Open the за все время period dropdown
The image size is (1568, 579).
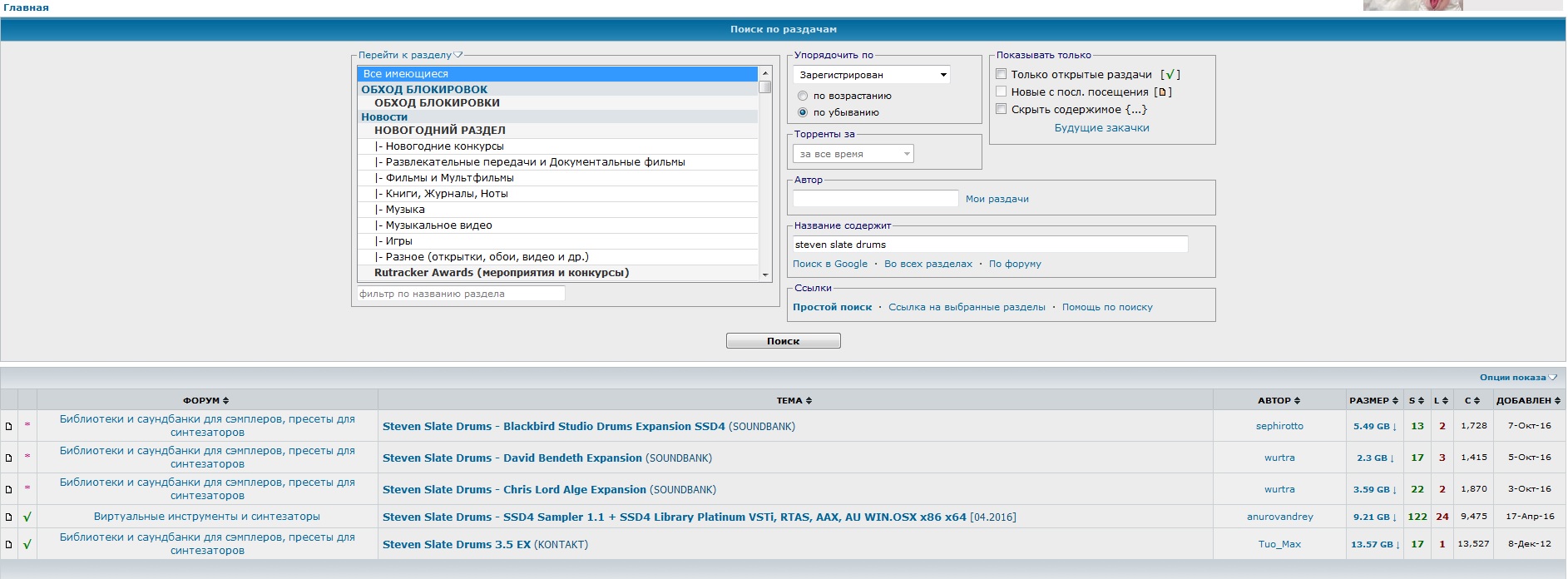[853, 154]
